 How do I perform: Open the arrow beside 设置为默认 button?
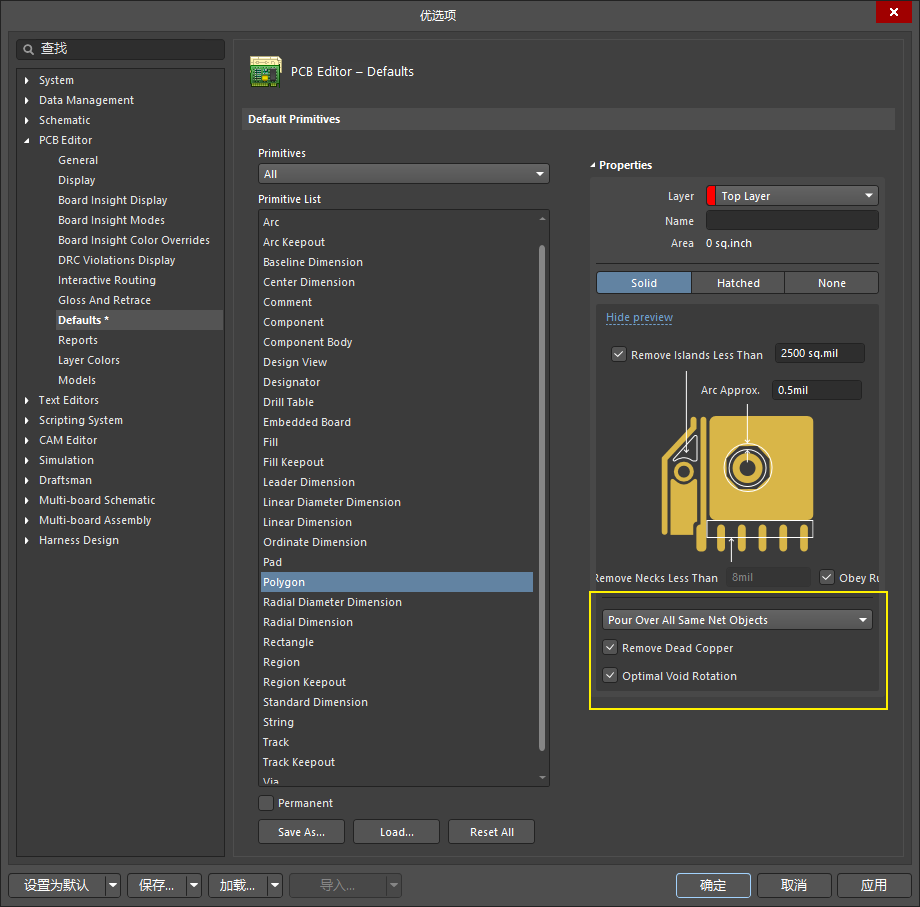pos(112,885)
